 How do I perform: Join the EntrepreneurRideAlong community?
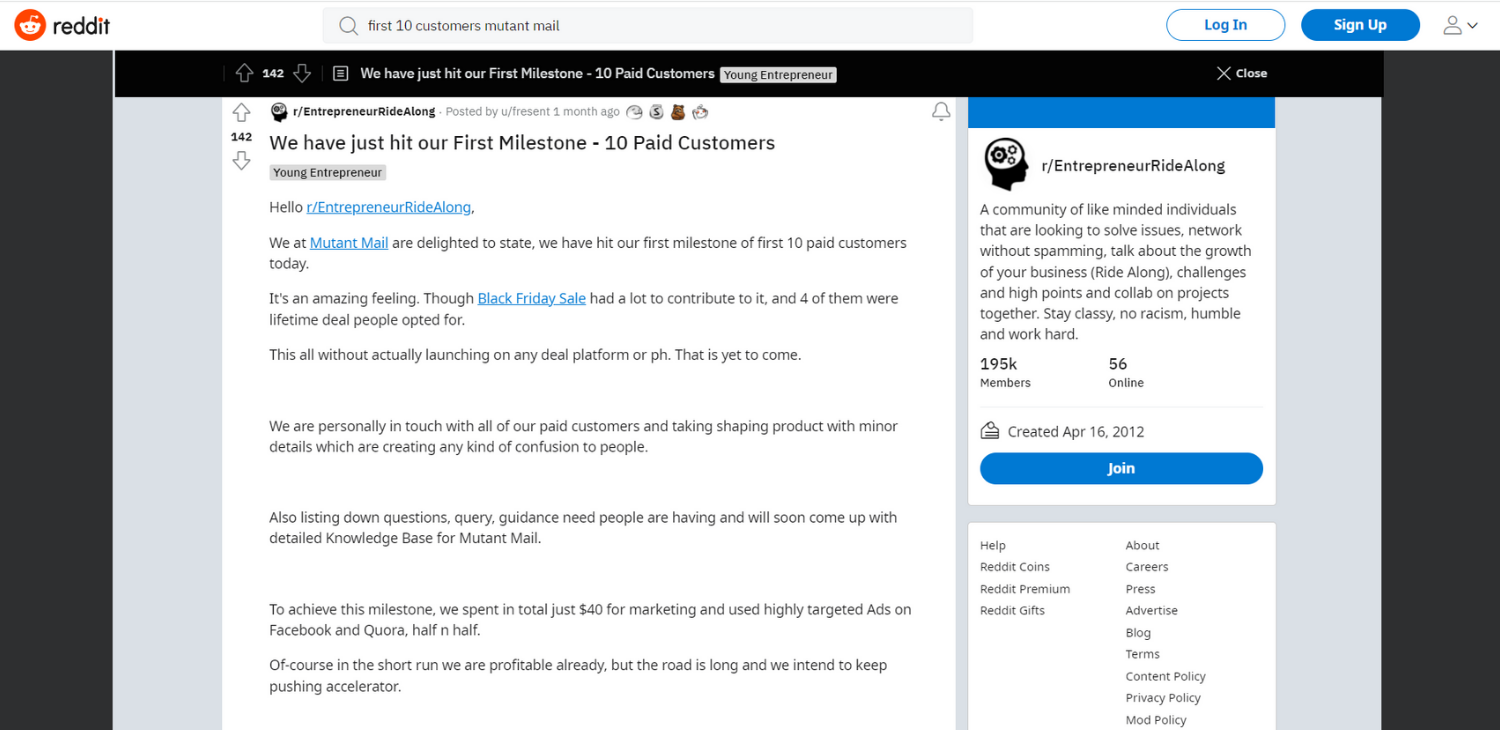pyautogui.click(x=1121, y=468)
